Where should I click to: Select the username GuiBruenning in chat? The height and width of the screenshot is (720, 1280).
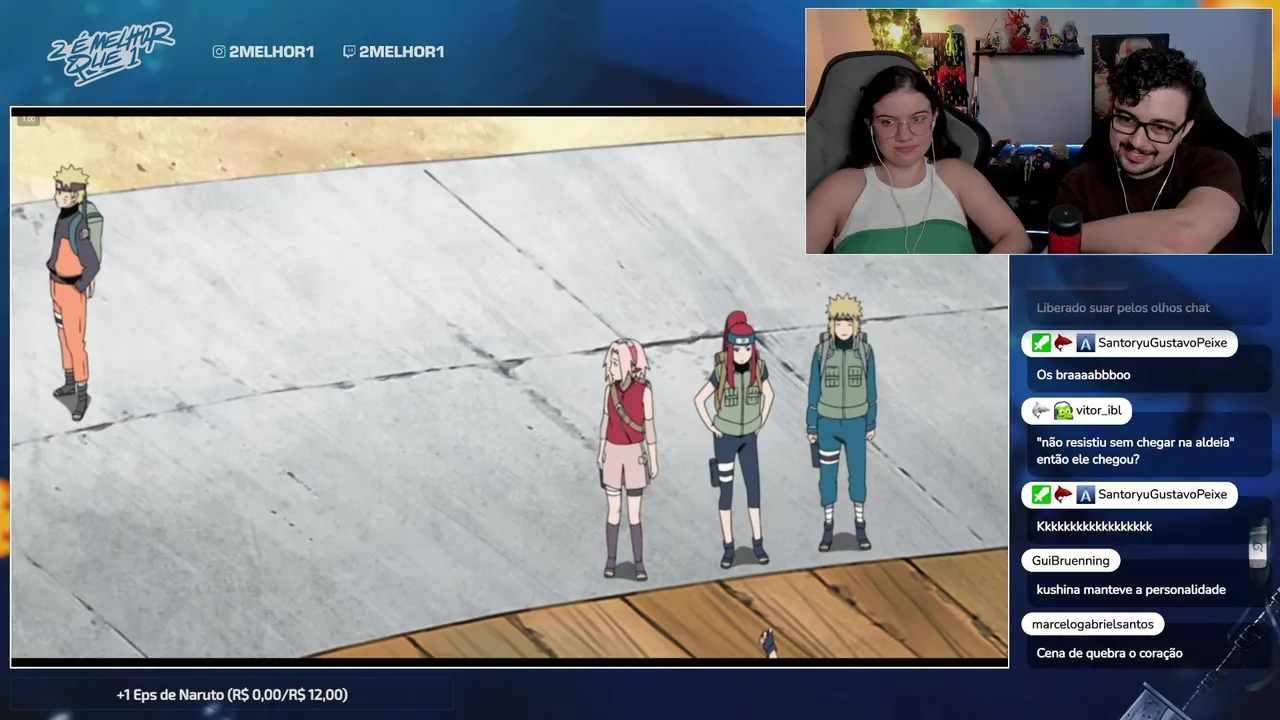point(1071,561)
